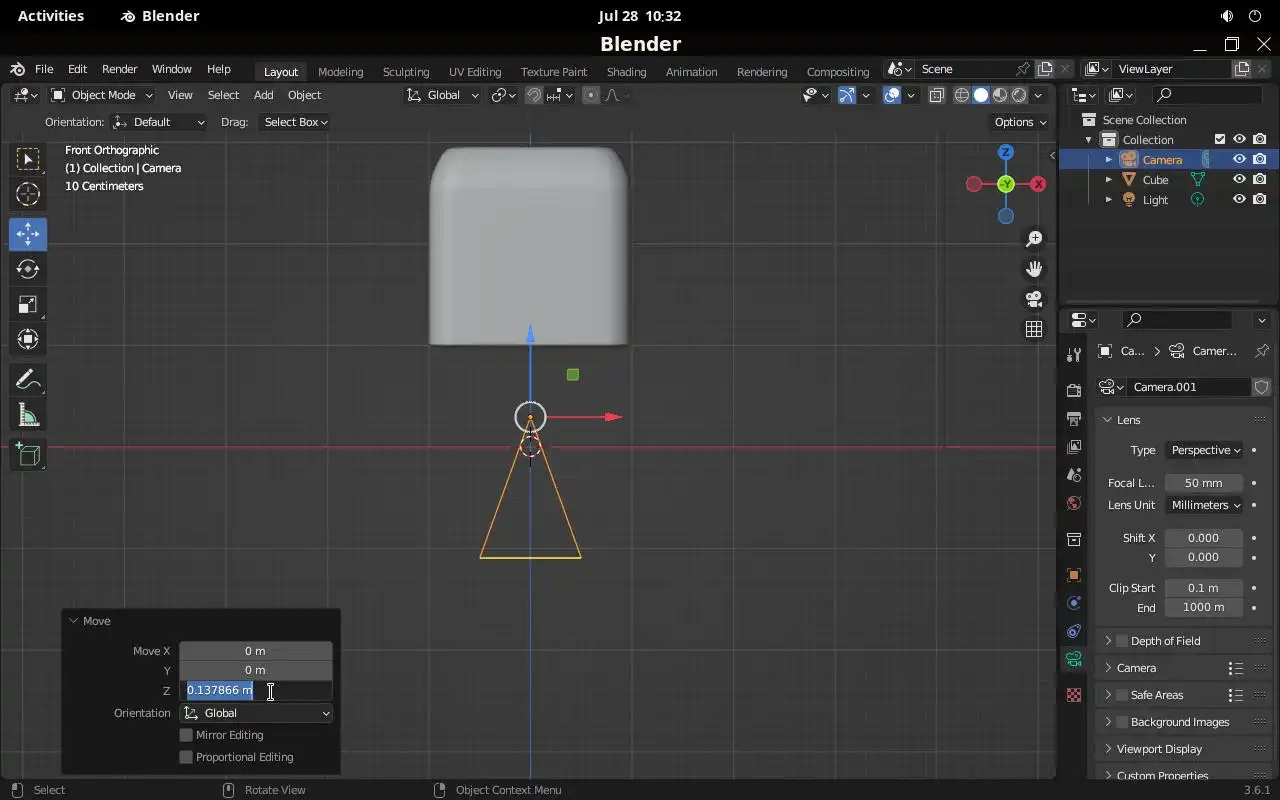1280x800 pixels.
Task: Open the Object properties tab
Action: click(1074, 575)
